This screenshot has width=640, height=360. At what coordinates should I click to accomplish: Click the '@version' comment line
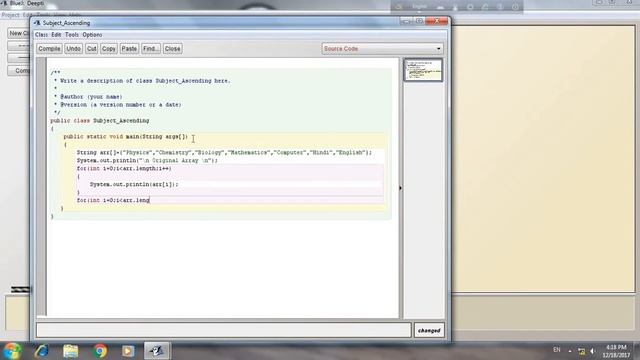[118, 104]
